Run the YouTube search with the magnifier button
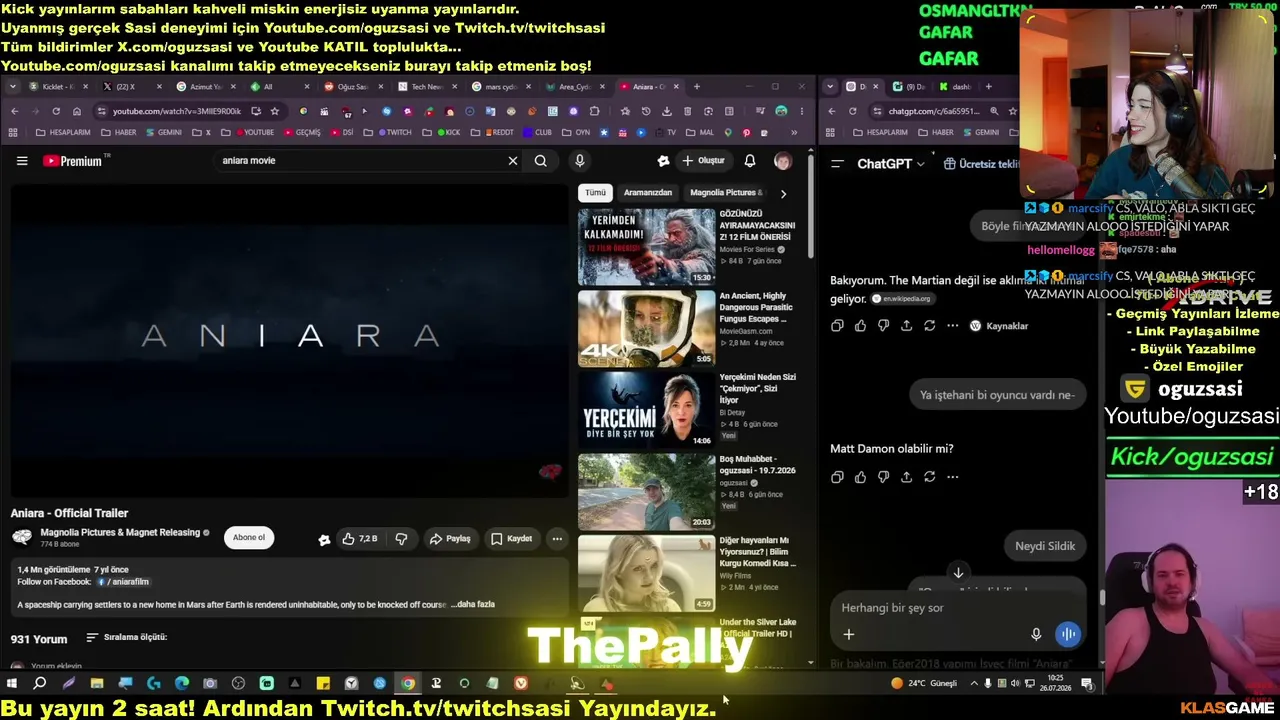 (x=541, y=161)
